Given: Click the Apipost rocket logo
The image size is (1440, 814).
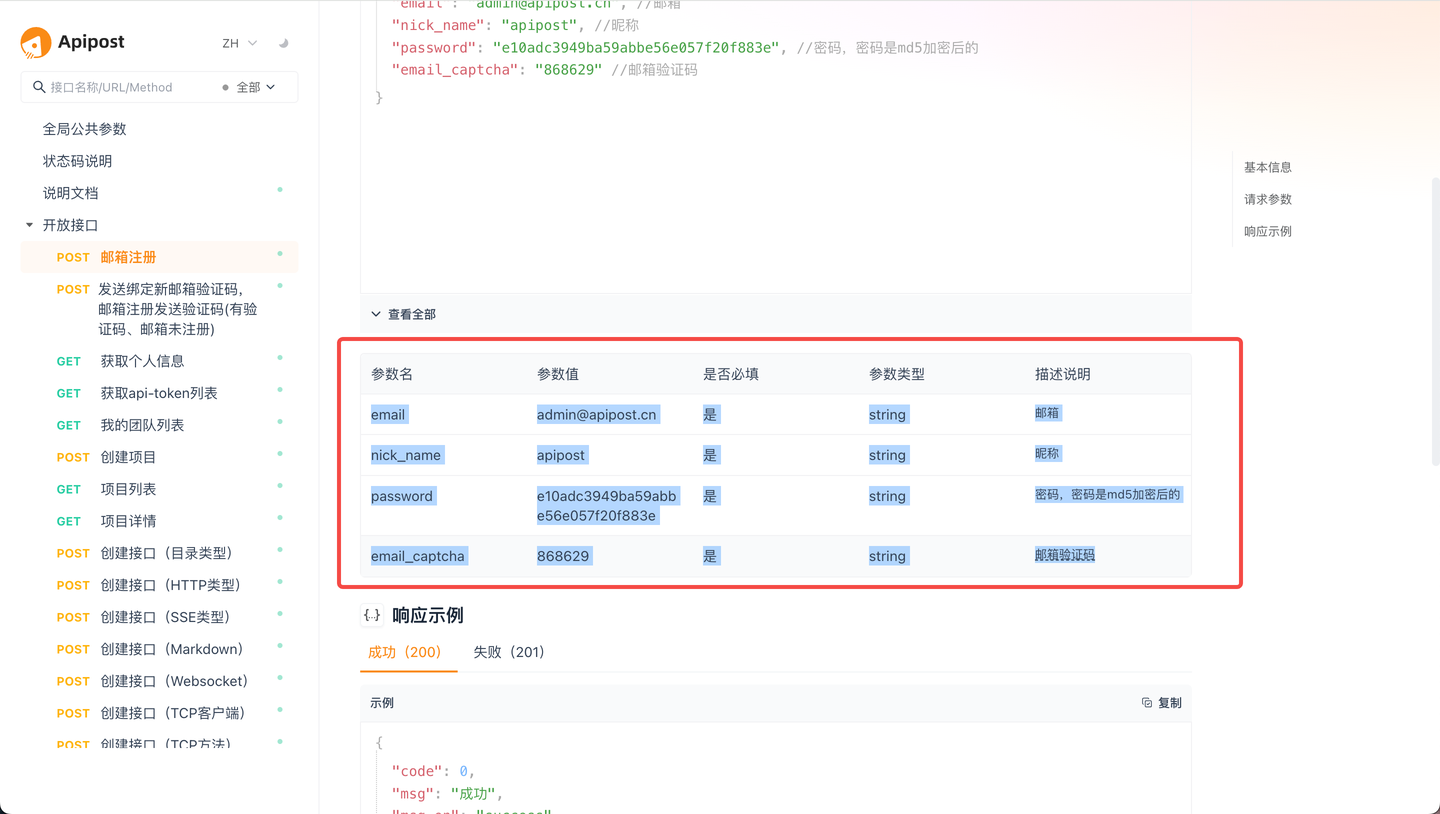Looking at the screenshot, I should tap(35, 41).
